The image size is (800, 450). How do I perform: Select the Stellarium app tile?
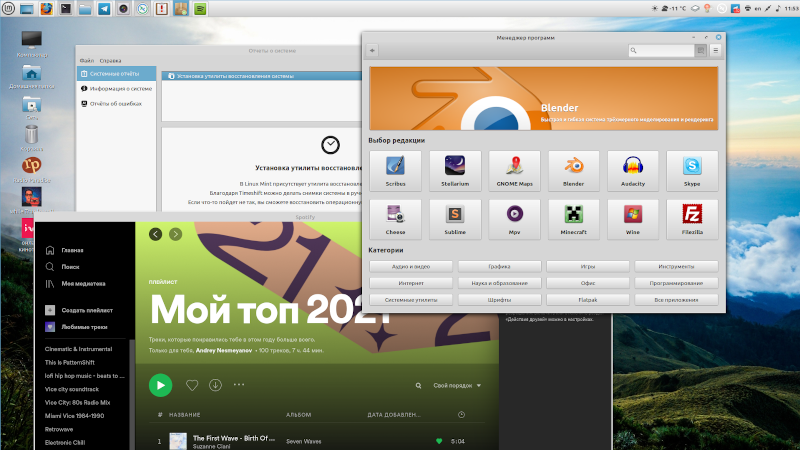point(455,170)
